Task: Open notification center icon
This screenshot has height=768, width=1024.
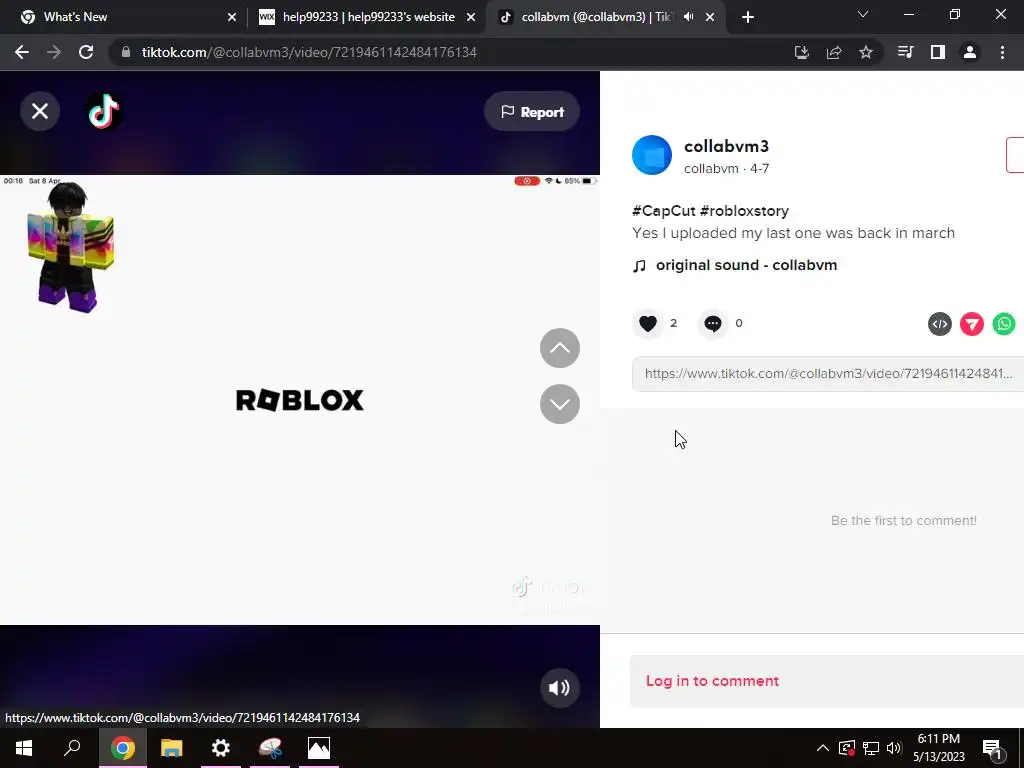Action: [x=991, y=748]
